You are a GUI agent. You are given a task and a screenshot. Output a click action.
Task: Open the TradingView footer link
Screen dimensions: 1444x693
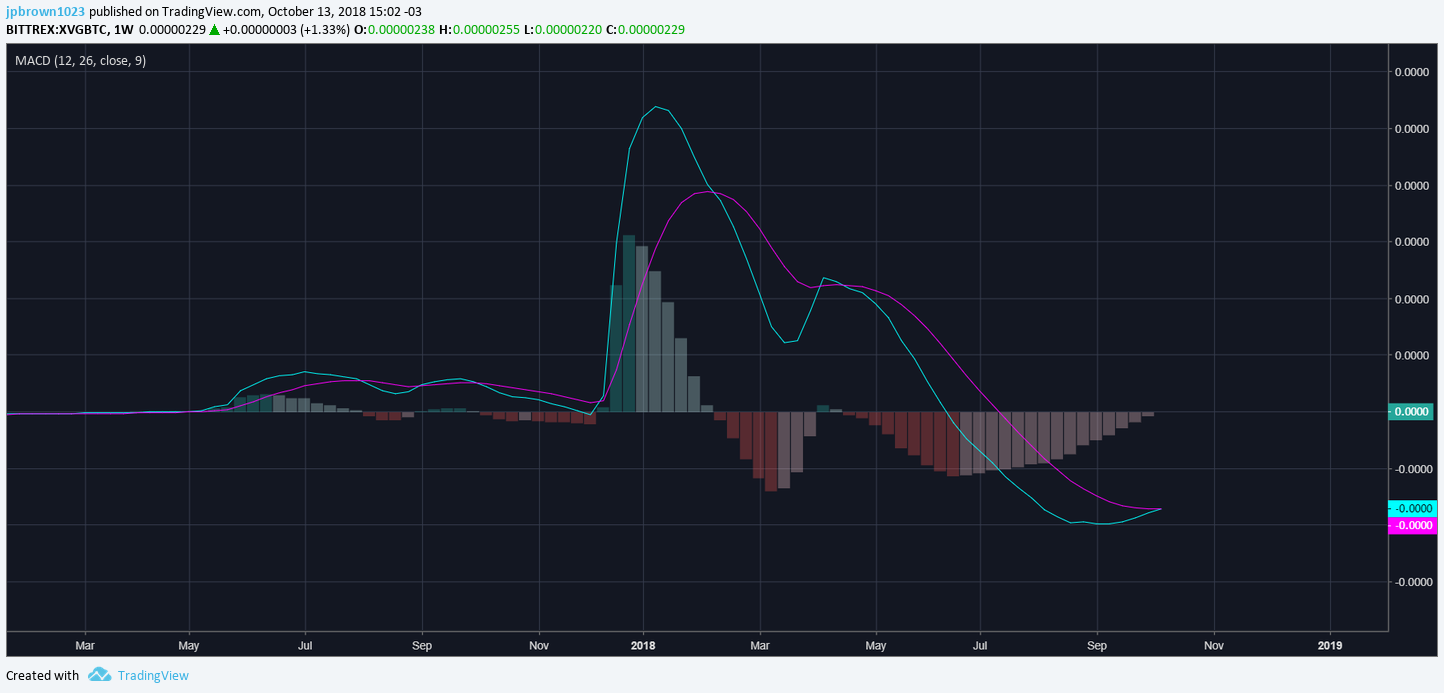[x=153, y=675]
